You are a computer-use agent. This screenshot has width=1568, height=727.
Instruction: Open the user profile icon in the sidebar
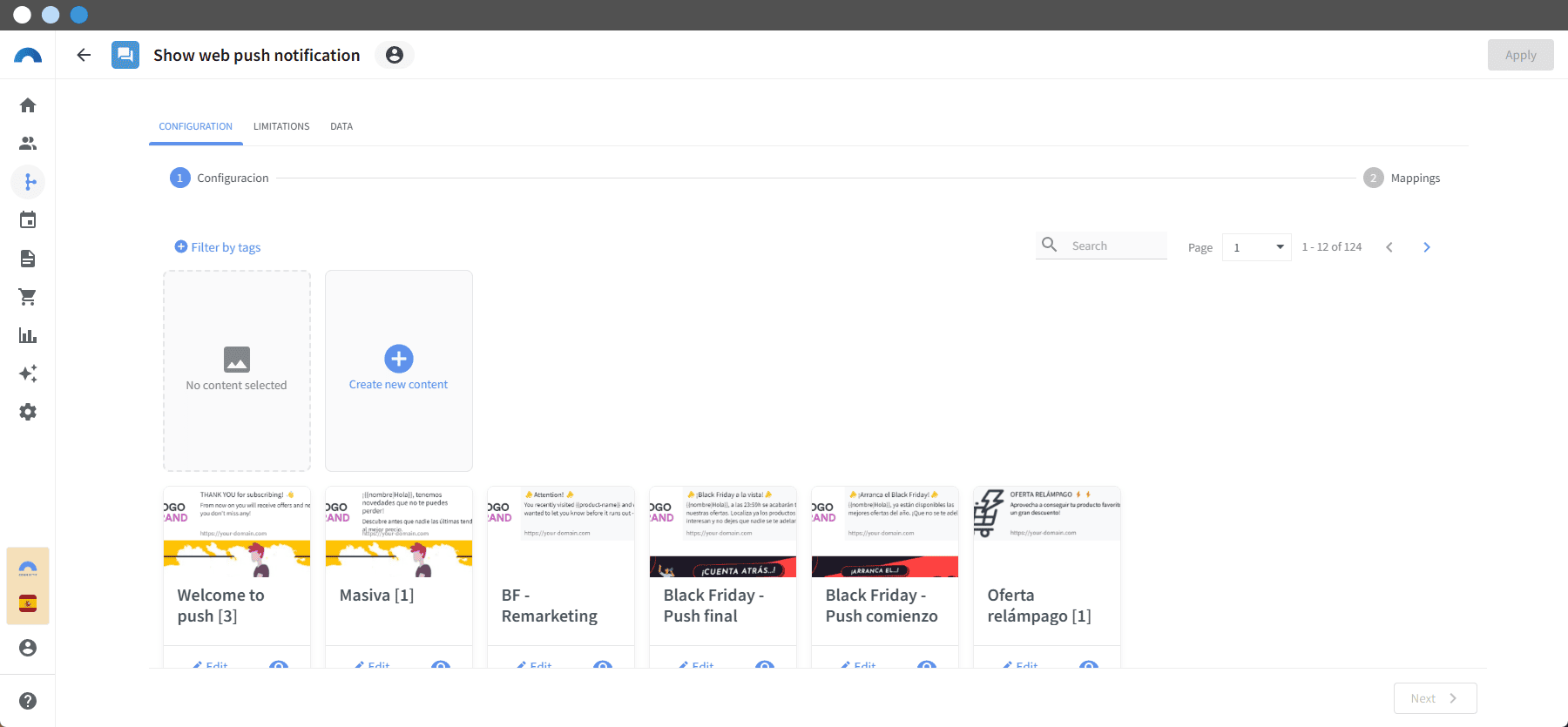(x=28, y=648)
